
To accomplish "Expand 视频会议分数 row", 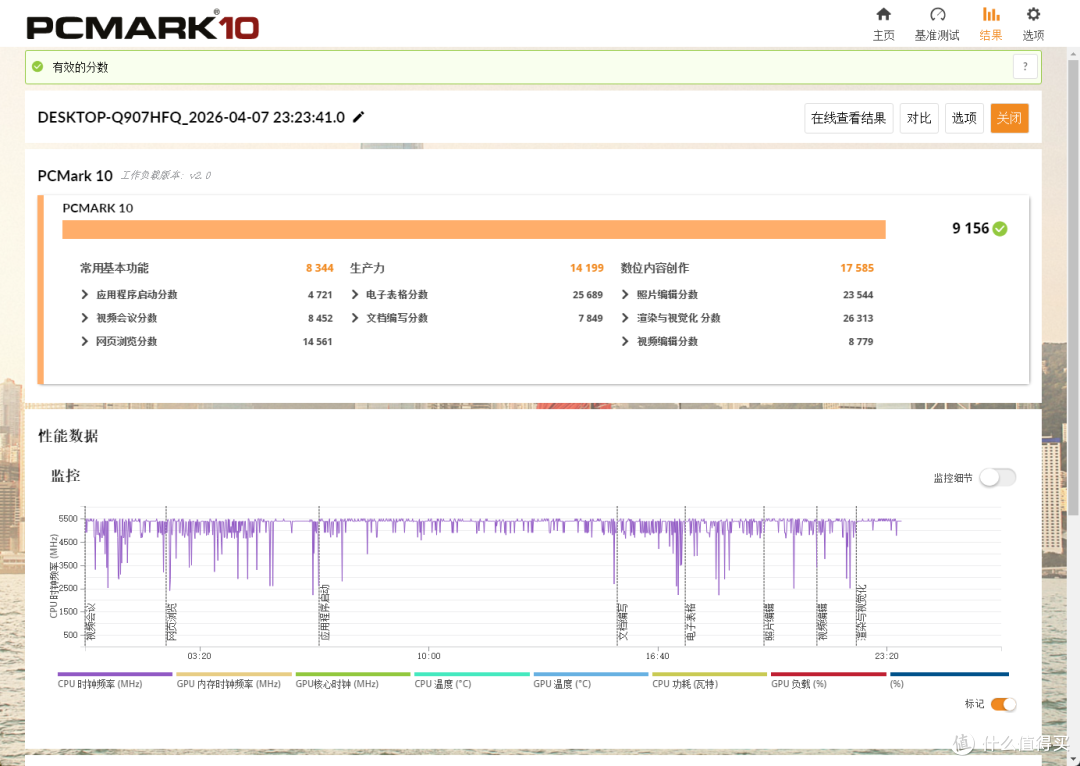I will (x=85, y=318).
